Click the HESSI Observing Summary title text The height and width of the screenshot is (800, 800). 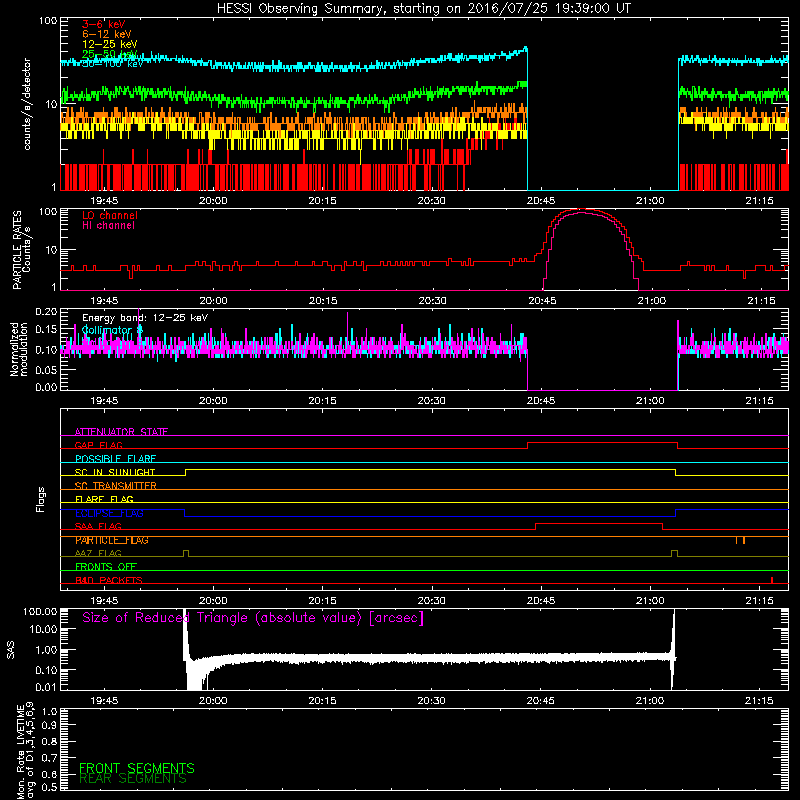pos(423,9)
